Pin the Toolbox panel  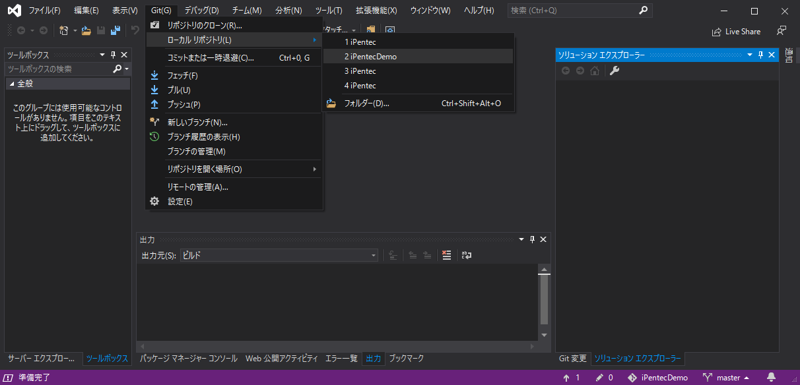113,55
